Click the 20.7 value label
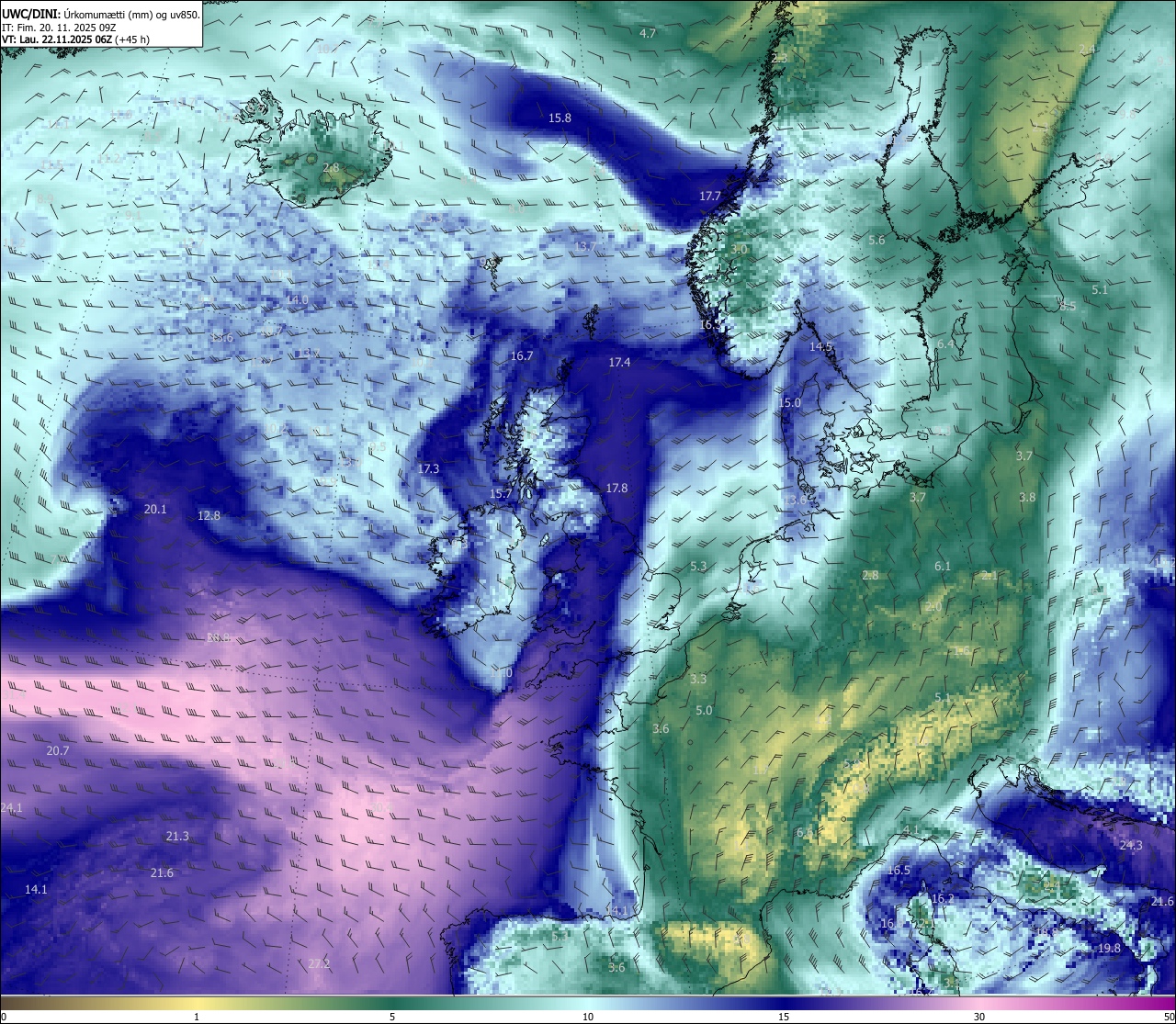 coord(57,750)
